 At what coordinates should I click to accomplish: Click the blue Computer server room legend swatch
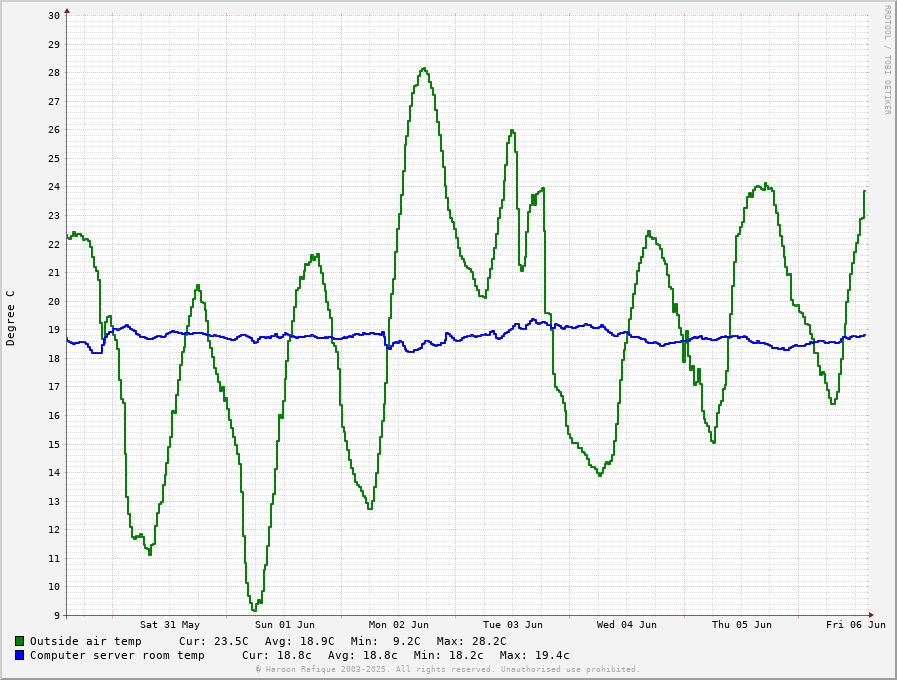coord(19,655)
